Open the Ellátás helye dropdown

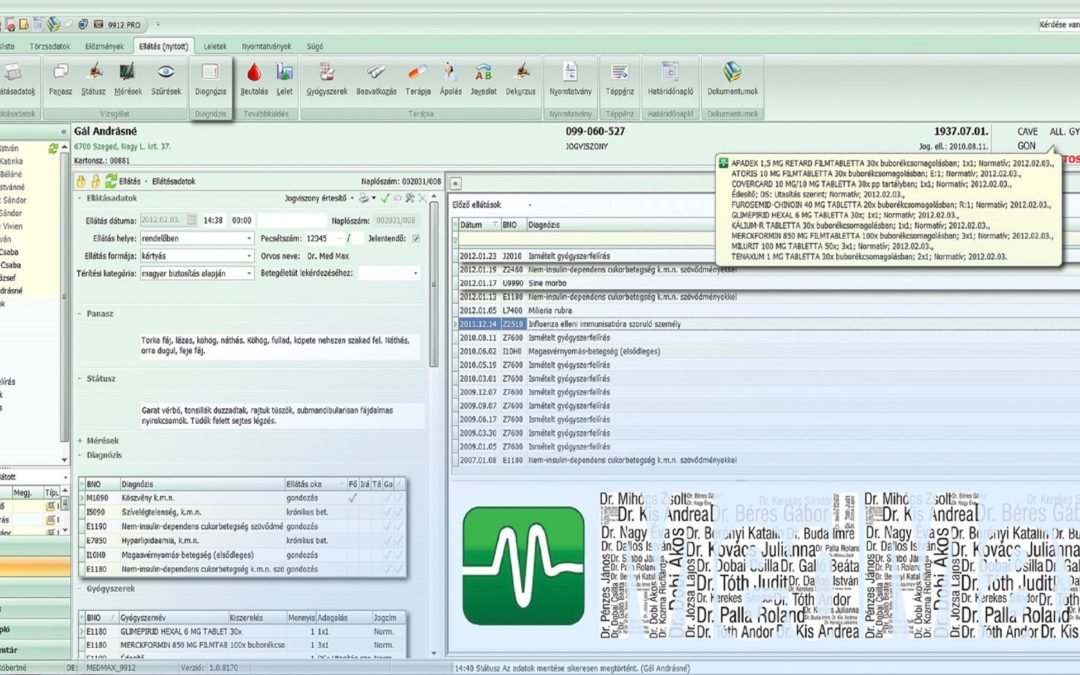248,238
